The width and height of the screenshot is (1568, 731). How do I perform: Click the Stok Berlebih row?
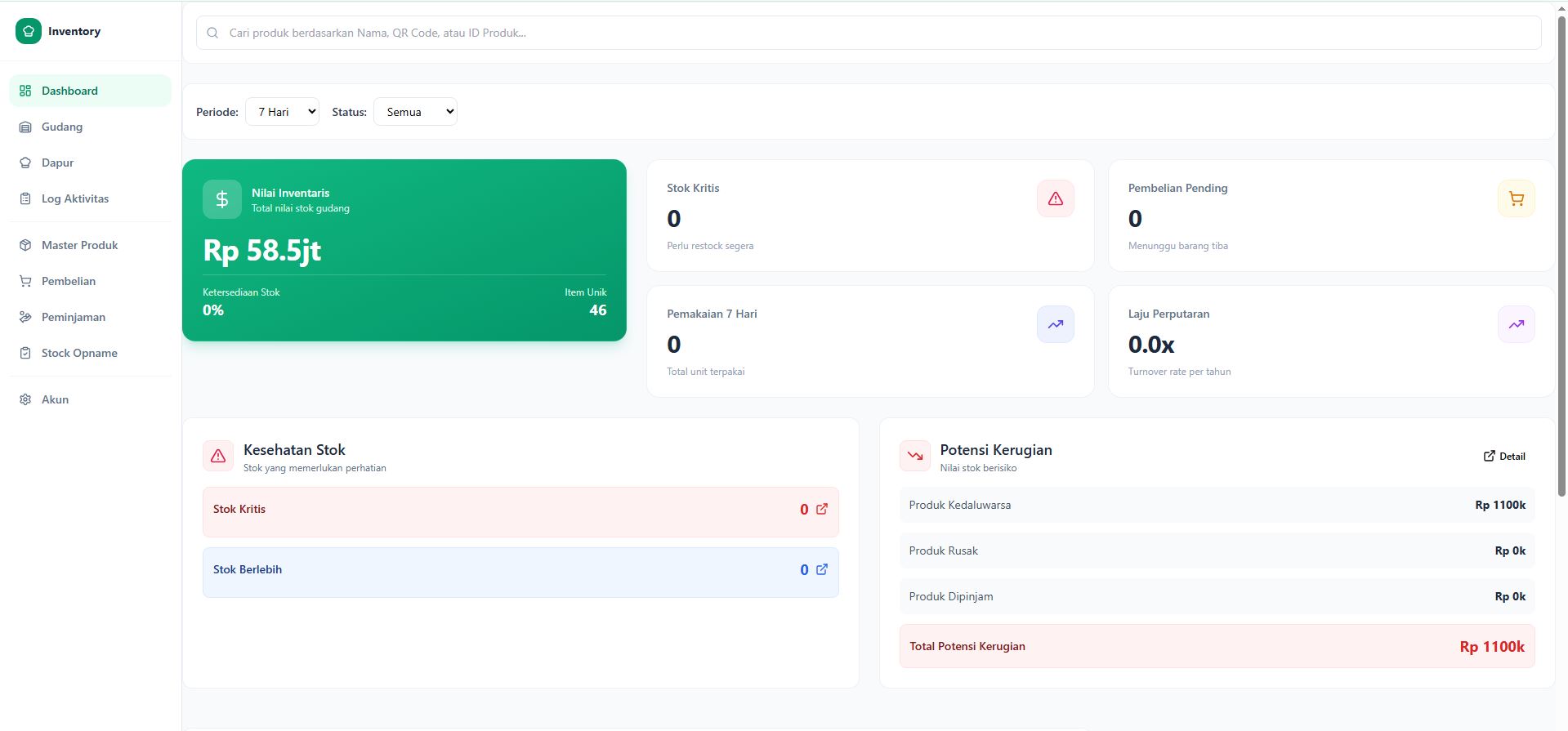(x=520, y=573)
